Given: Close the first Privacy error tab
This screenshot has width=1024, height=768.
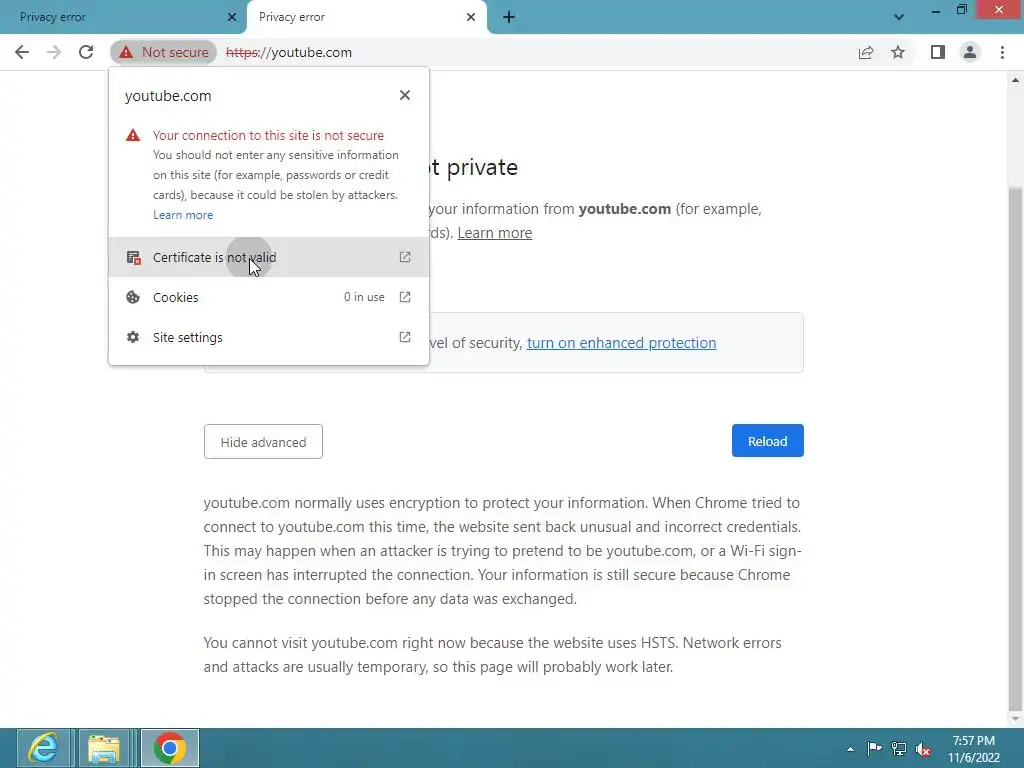Looking at the screenshot, I should (232, 17).
